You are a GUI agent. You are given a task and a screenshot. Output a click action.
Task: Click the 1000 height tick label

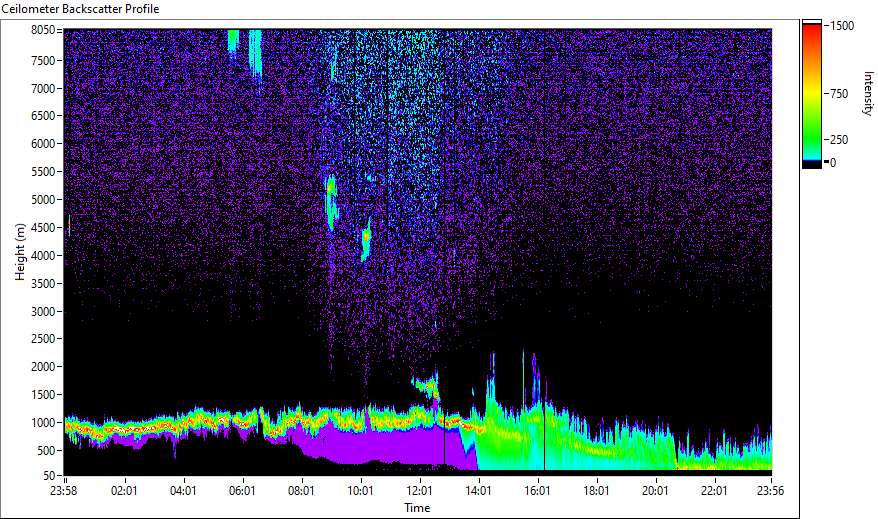tap(43, 423)
